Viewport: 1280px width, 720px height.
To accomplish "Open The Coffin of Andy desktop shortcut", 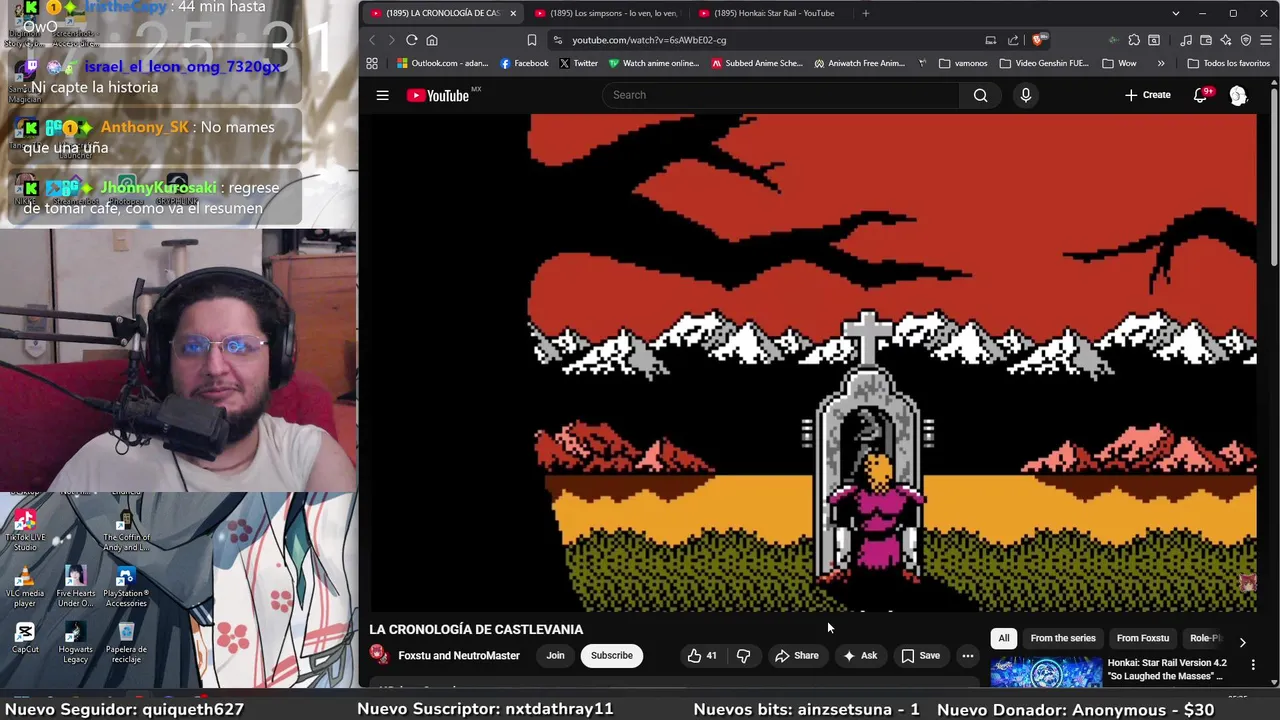I will 126,531.
